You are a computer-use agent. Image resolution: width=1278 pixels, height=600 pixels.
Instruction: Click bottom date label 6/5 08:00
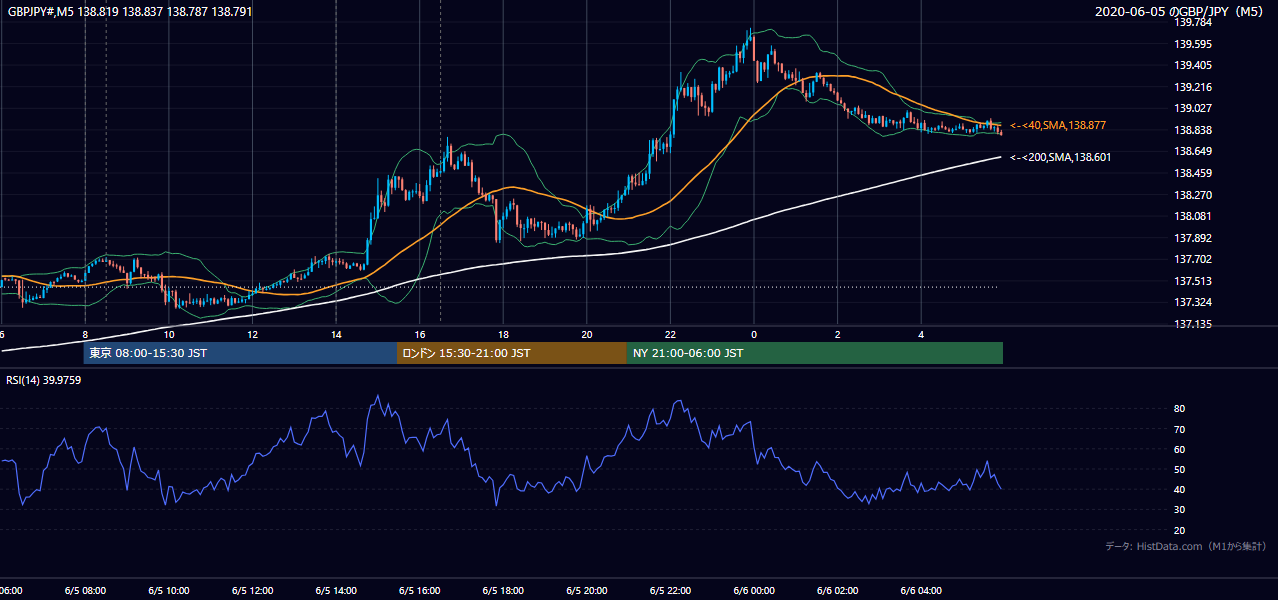click(x=85, y=591)
